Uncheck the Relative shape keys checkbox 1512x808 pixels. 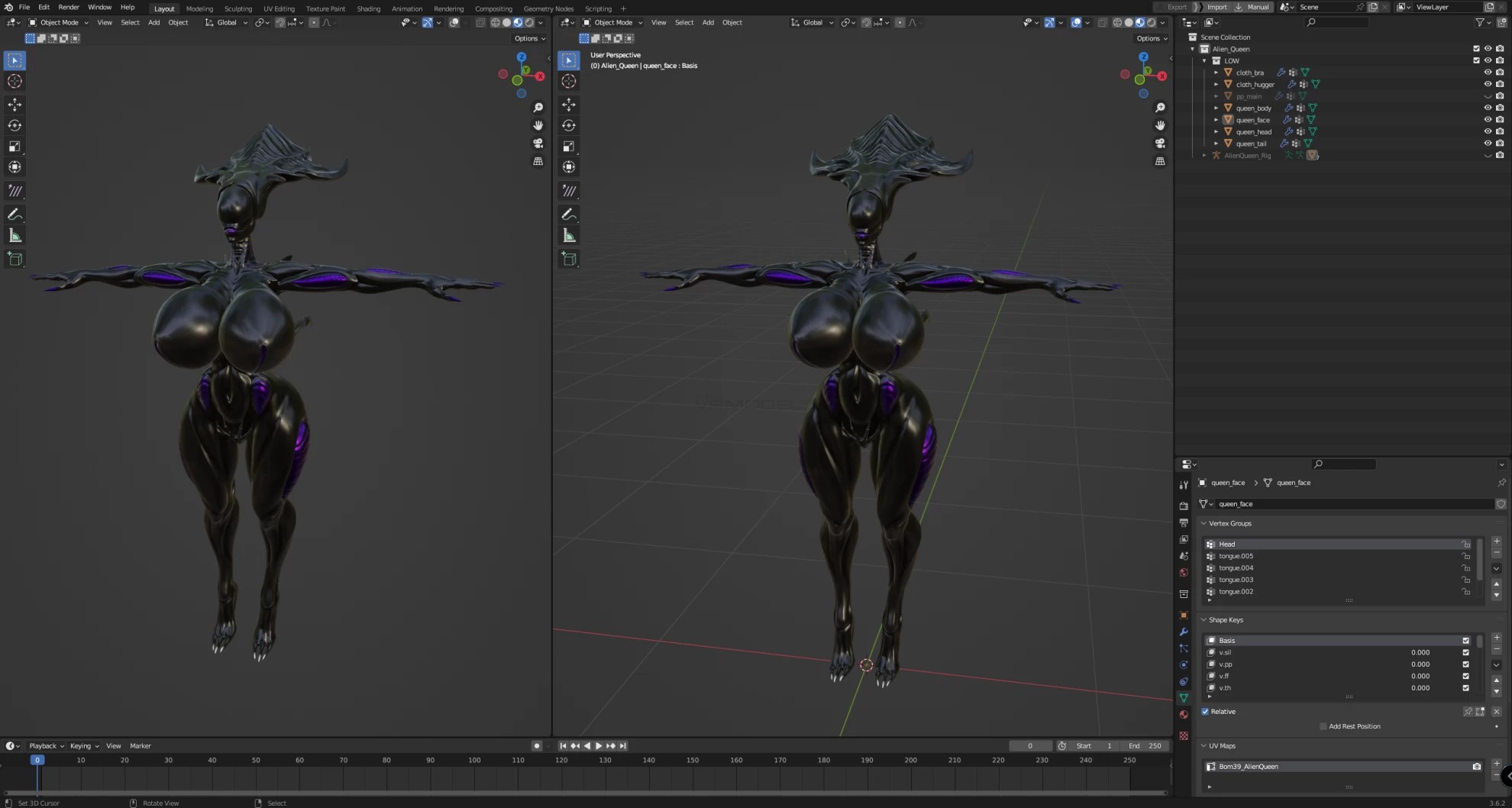[1206, 712]
